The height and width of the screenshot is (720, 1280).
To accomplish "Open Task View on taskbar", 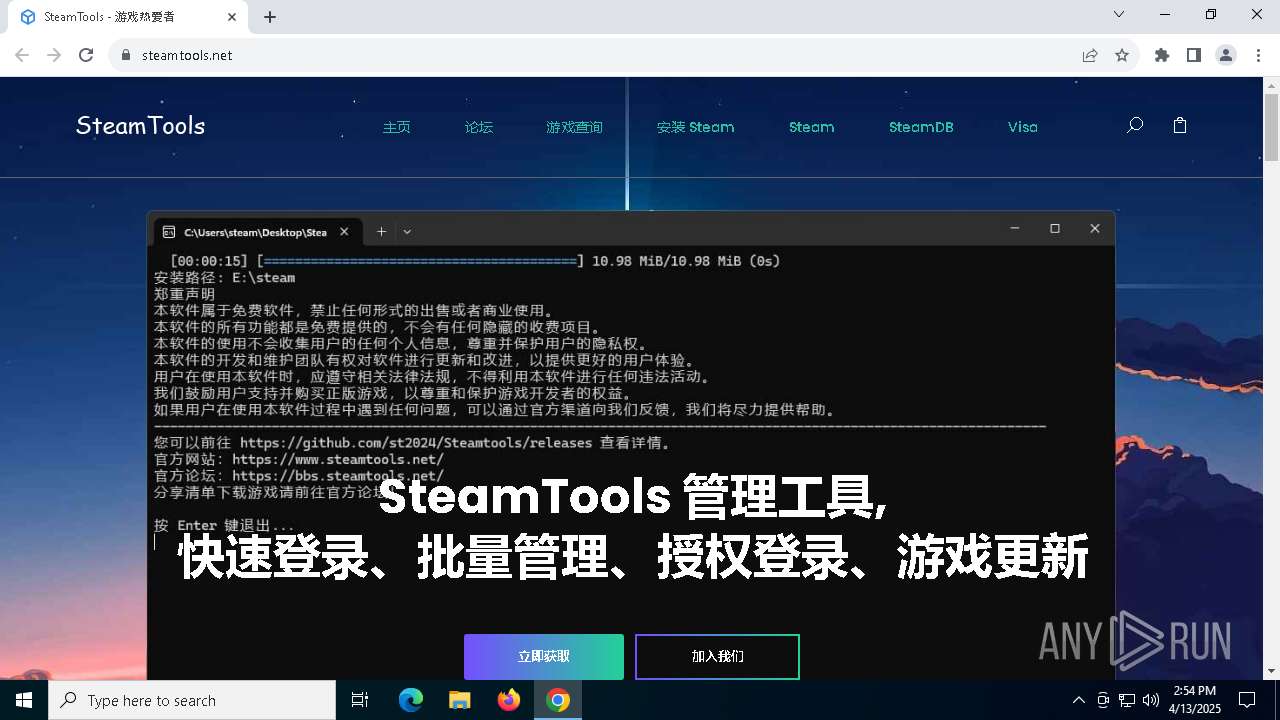I will [360, 700].
